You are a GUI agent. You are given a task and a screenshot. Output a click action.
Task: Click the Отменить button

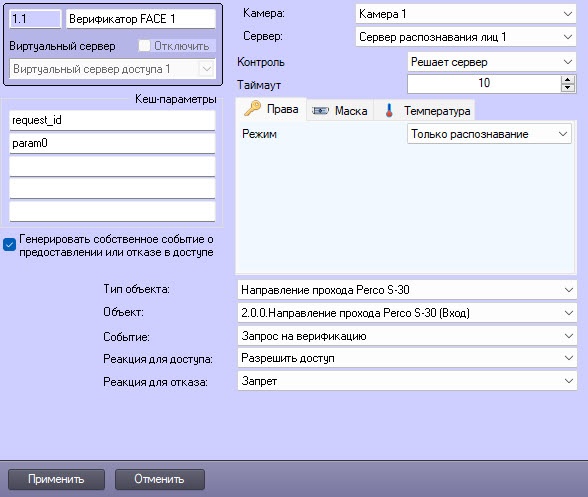tap(160, 479)
